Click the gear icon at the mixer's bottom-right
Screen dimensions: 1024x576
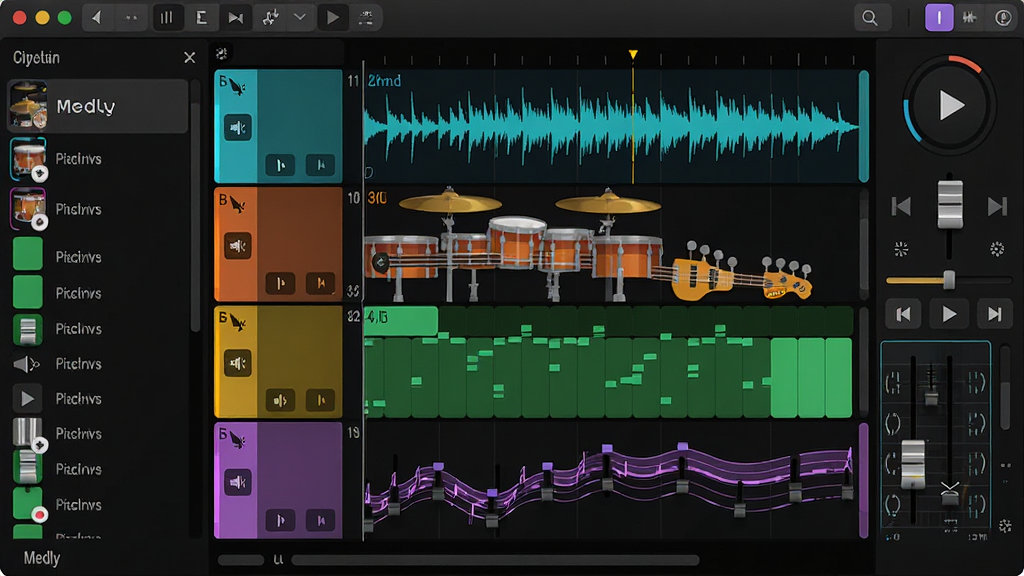tap(1005, 525)
